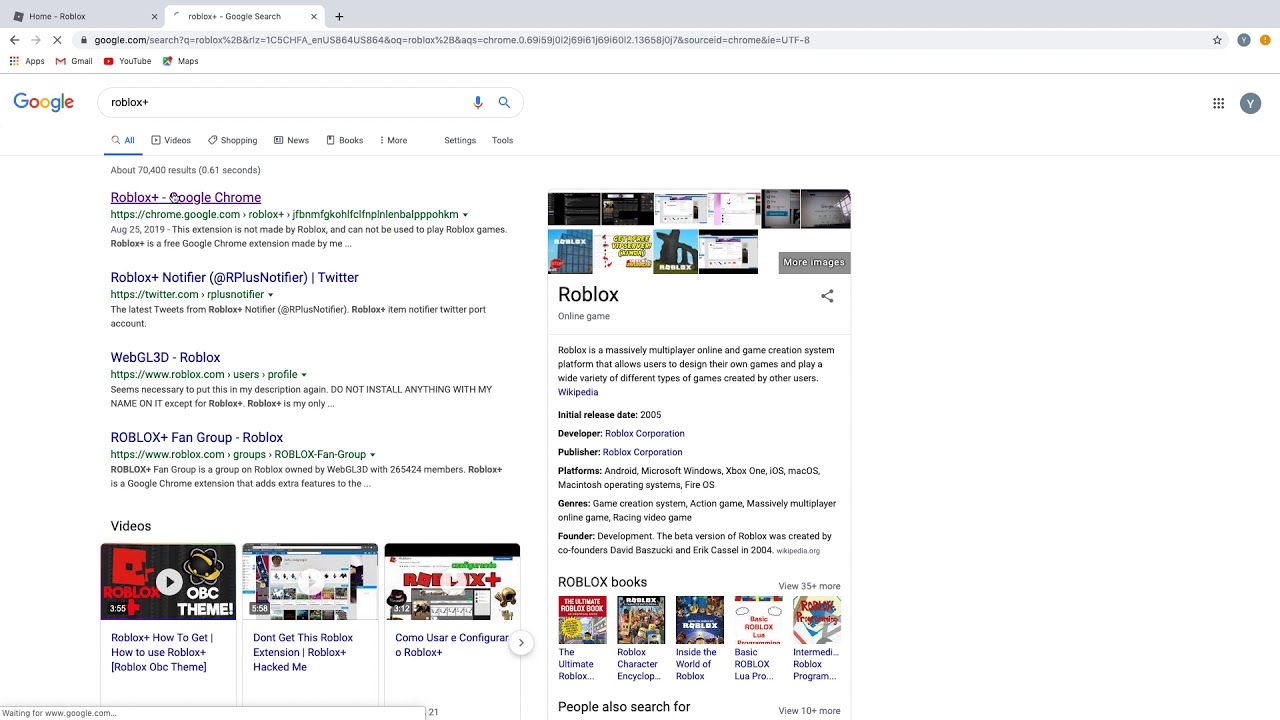Select the Books results tab

click(x=345, y=140)
